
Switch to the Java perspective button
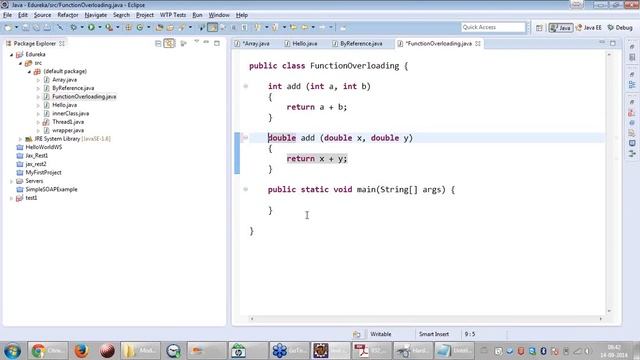tap(560, 28)
